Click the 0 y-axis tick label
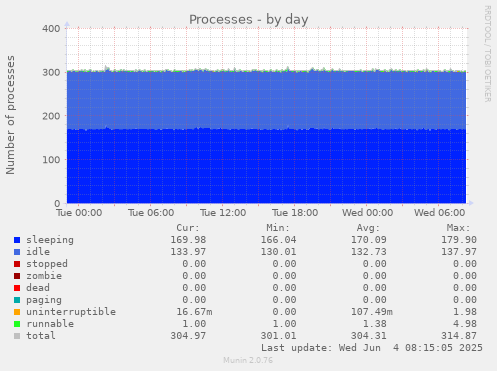This screenshot has width=497, height=371. (57, 203)
